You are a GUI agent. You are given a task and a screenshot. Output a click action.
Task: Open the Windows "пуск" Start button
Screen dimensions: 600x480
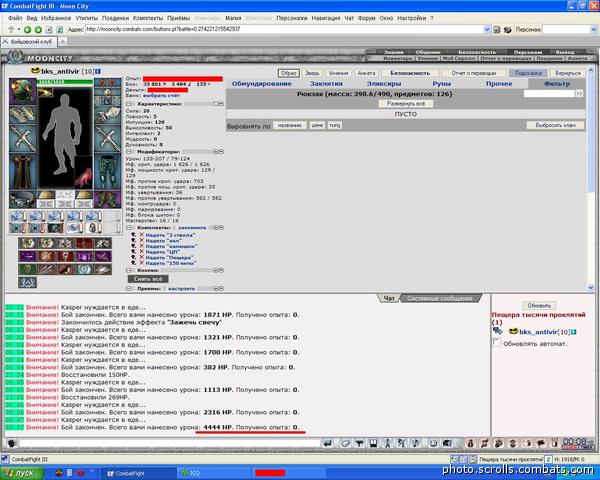[21, 473]
